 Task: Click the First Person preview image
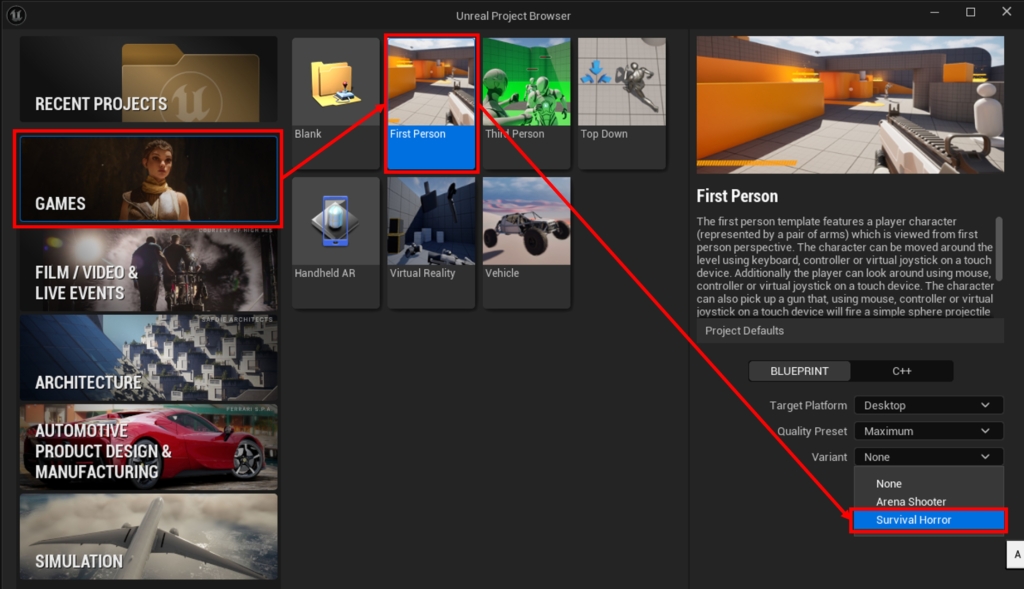click(x=850, y=104)
